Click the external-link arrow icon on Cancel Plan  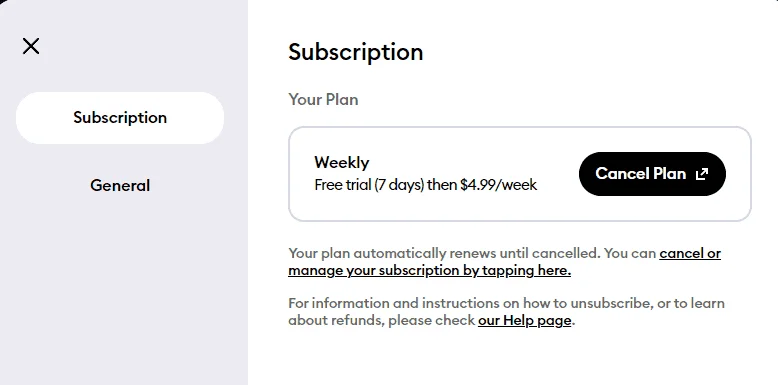coord(702,174)
